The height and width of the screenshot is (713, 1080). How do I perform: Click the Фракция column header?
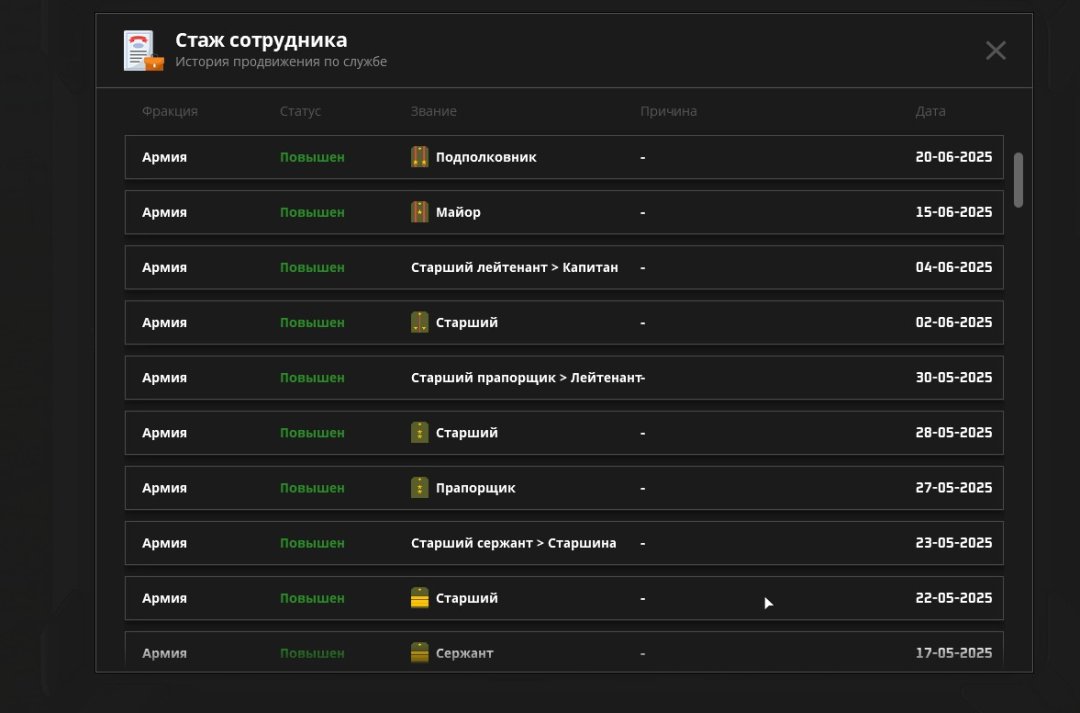(x=169, y=111)
